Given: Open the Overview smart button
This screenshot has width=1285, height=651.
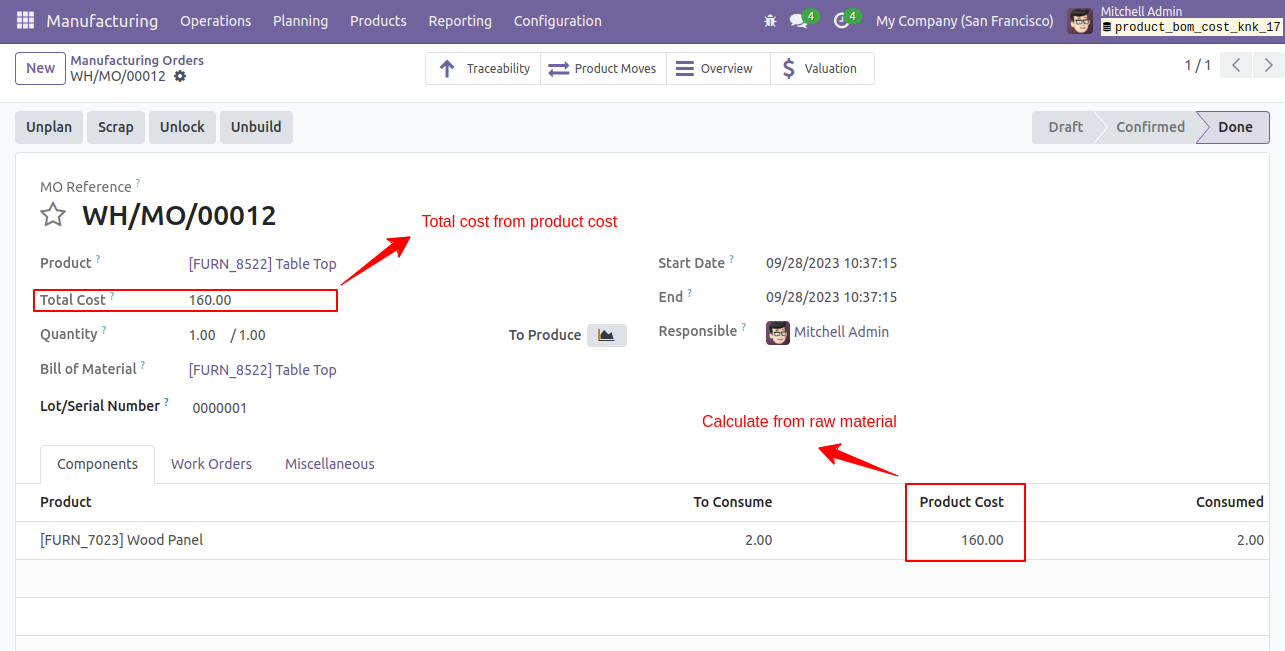Looking at the screenshot, I should pyautogui.click(x=717, y=69).
